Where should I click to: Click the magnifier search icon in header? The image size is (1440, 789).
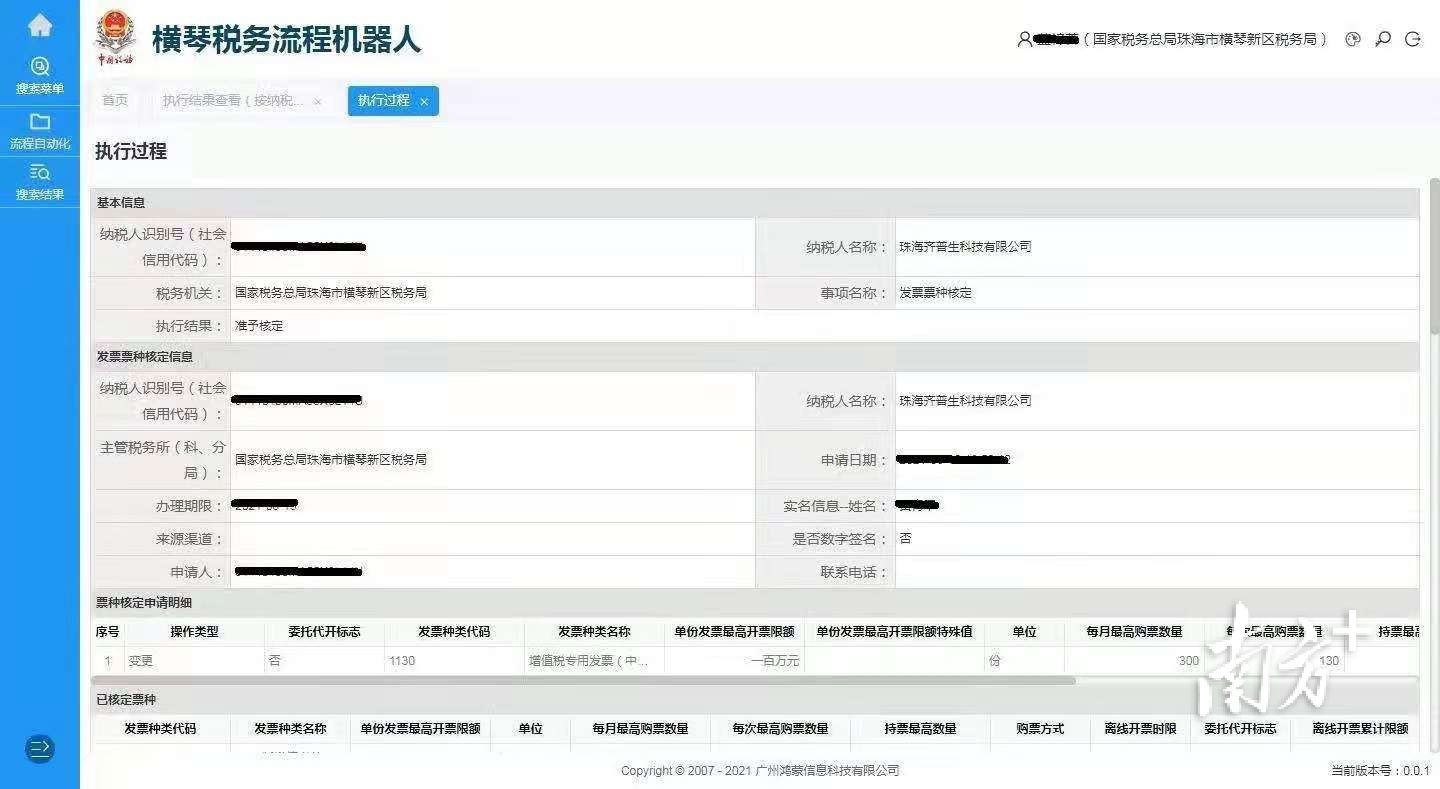click(x=1383, y=40)
